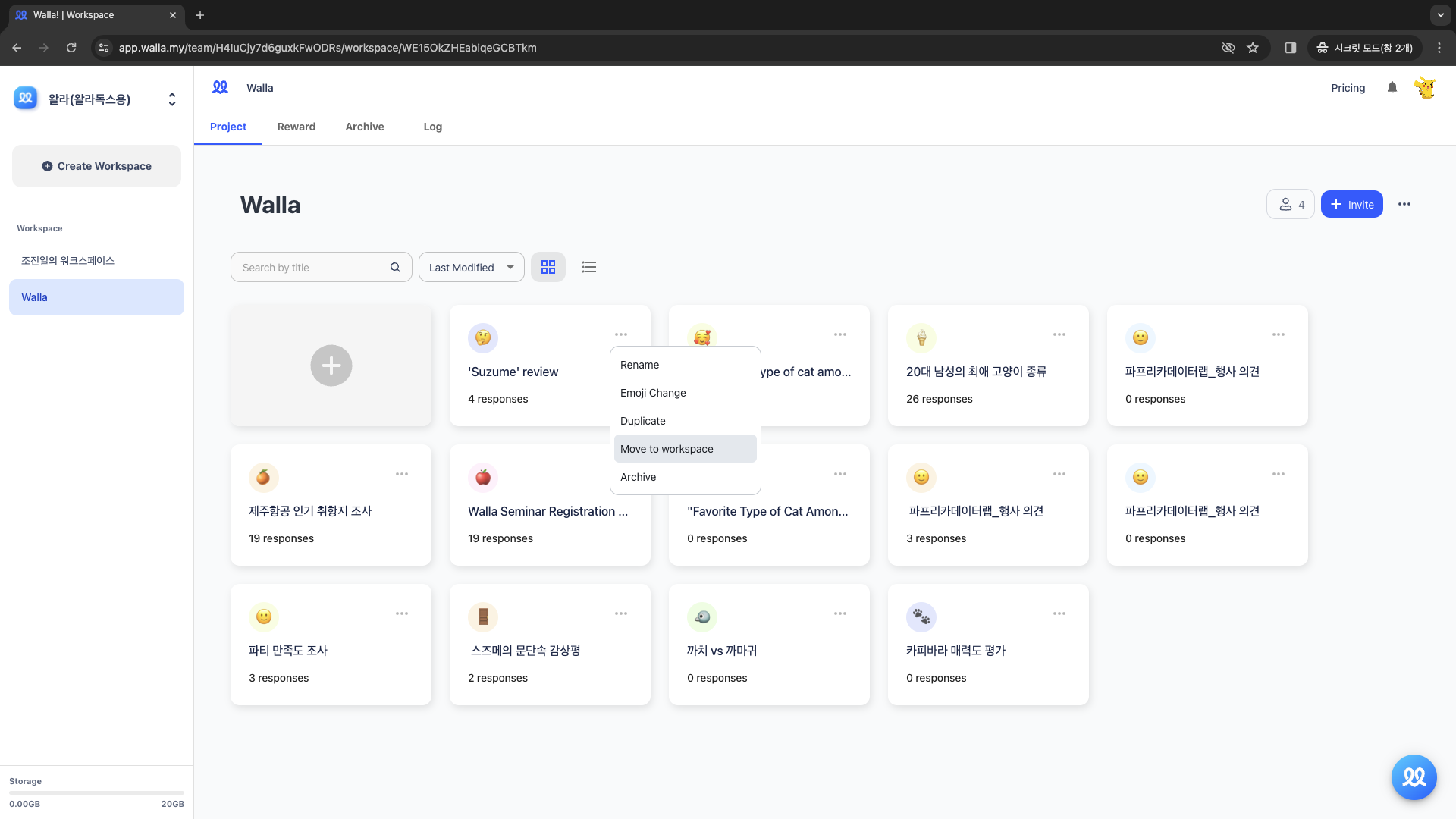Viewport: 1456px width, 819px height.
Task: Click the peach emoji on 제주항공 card
Action: pos(264,477)
